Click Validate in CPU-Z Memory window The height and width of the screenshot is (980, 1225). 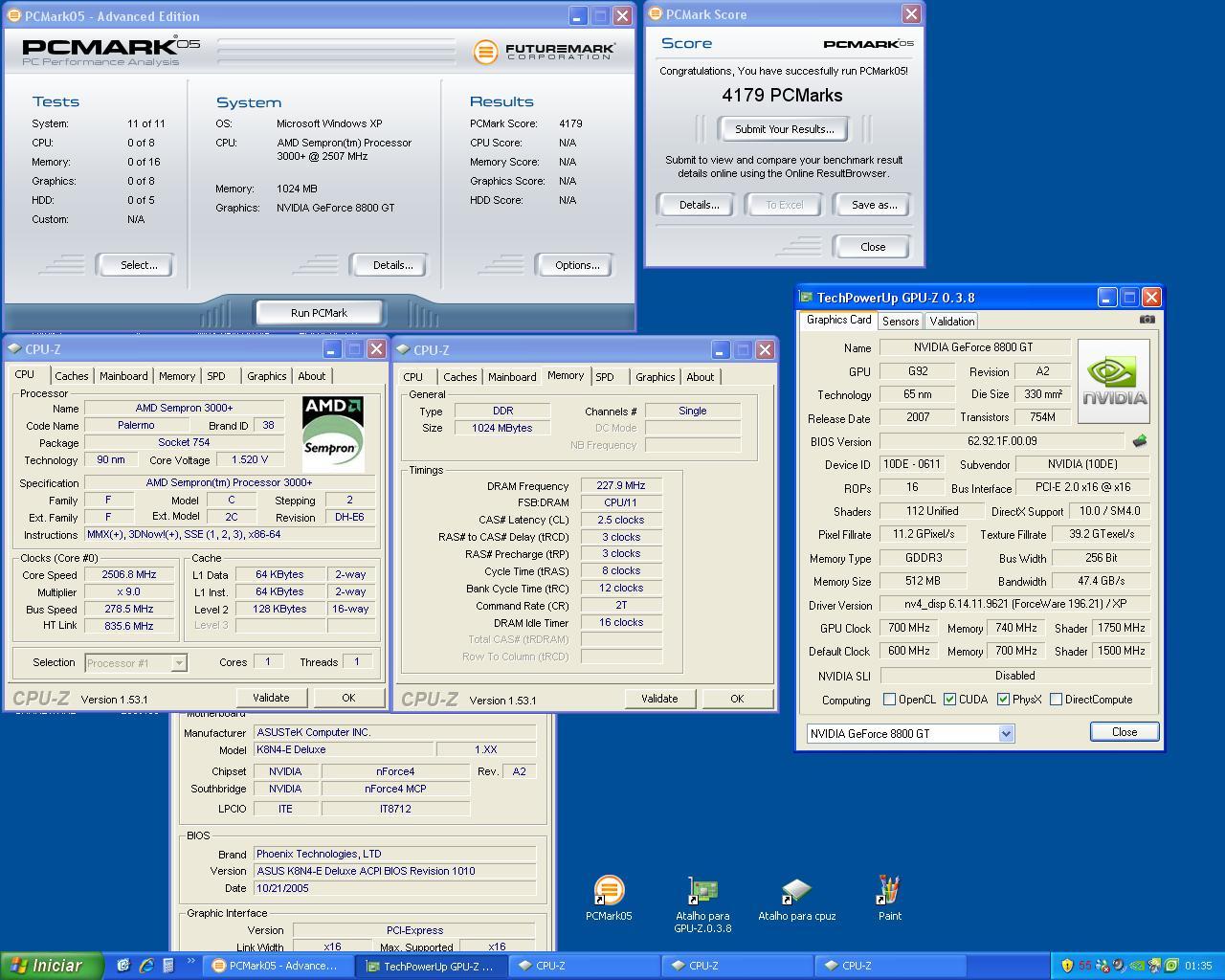click(658, 699)
